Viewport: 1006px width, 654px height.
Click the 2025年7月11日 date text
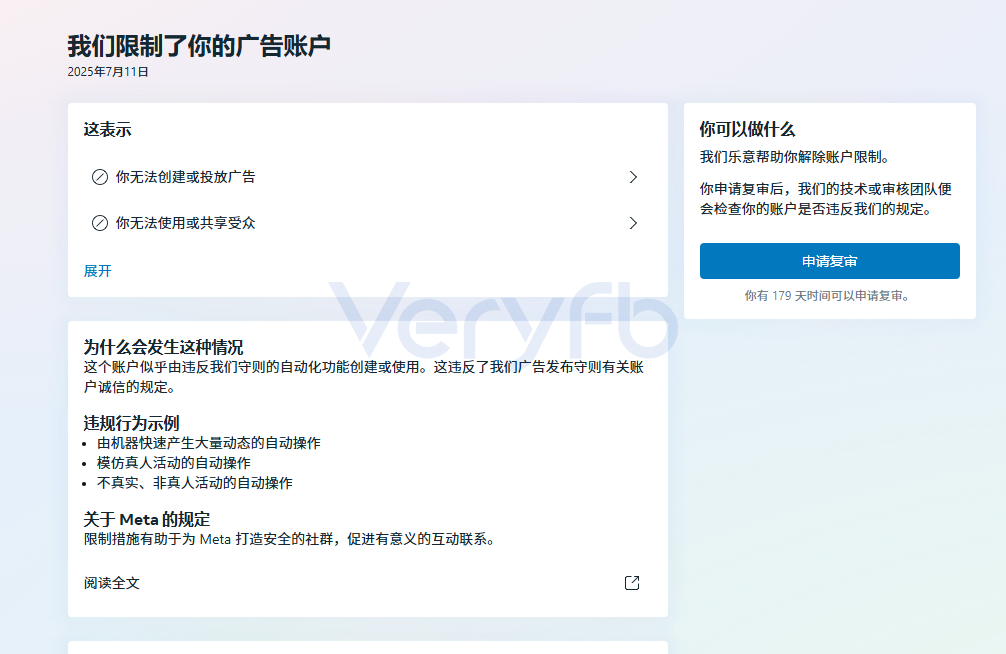pyautogui.click(x=108, y=72)
